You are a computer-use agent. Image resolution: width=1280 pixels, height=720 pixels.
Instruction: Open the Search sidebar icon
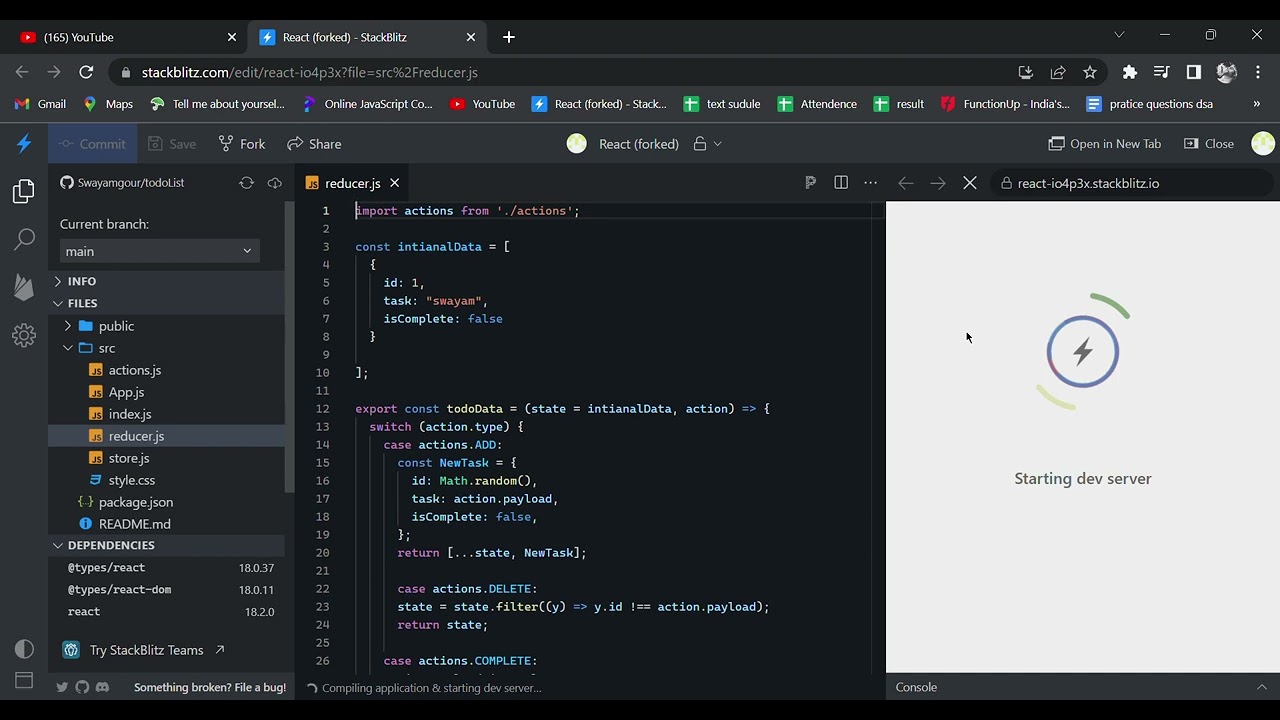pos(24,239)
